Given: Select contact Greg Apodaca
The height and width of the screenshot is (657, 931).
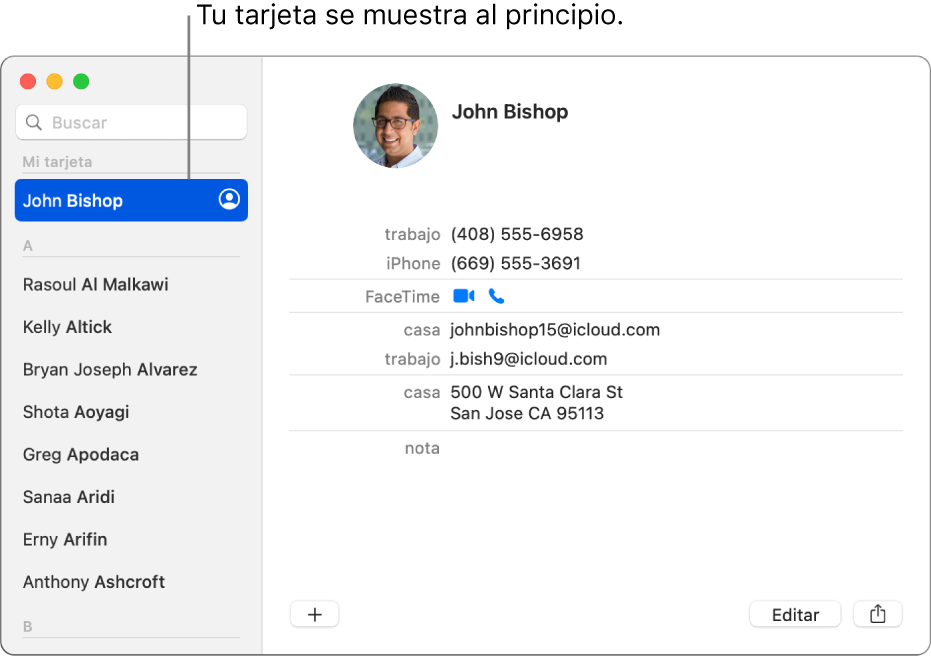Looking at the screenshot, I should click(x=80, y=454).
